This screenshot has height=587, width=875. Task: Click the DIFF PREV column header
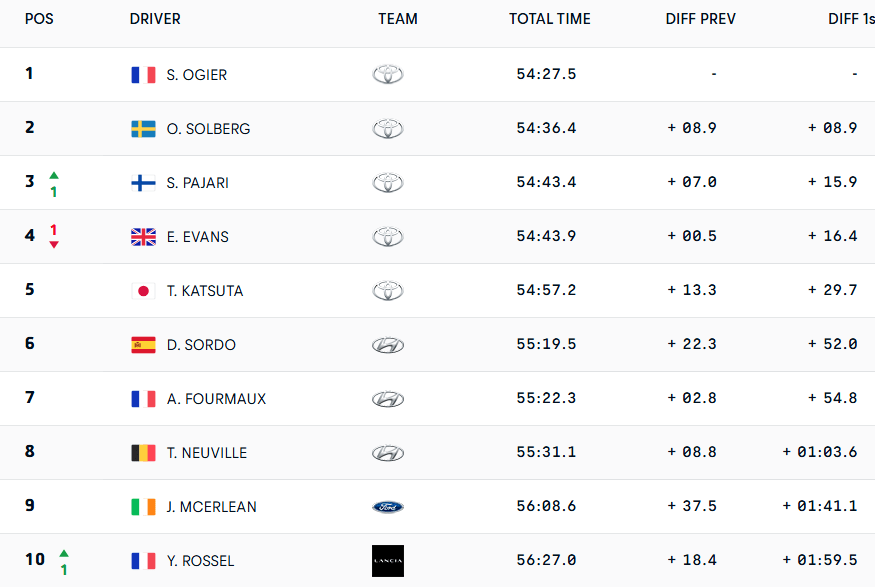[700, 19]
